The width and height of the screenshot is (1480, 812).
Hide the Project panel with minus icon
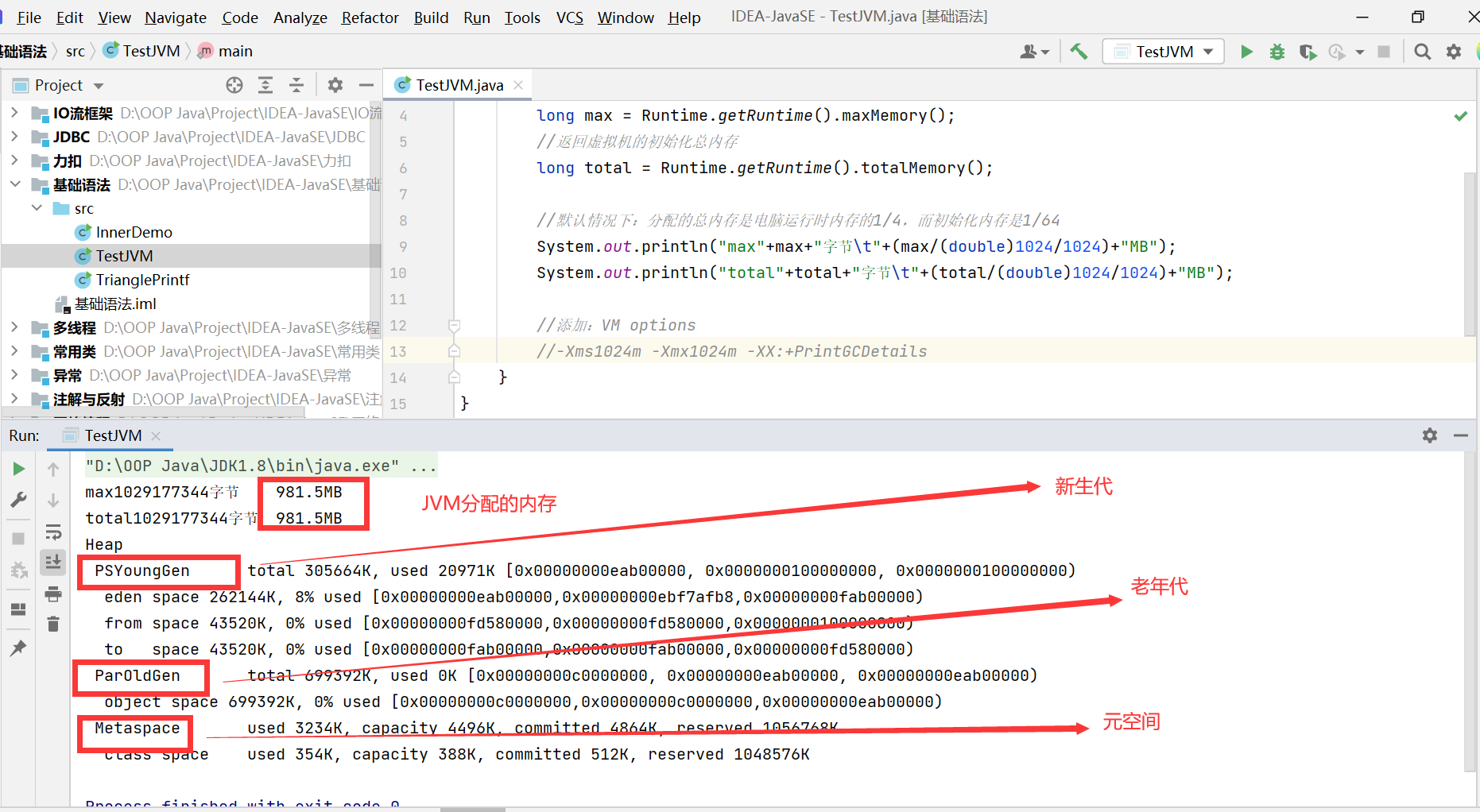366,85
